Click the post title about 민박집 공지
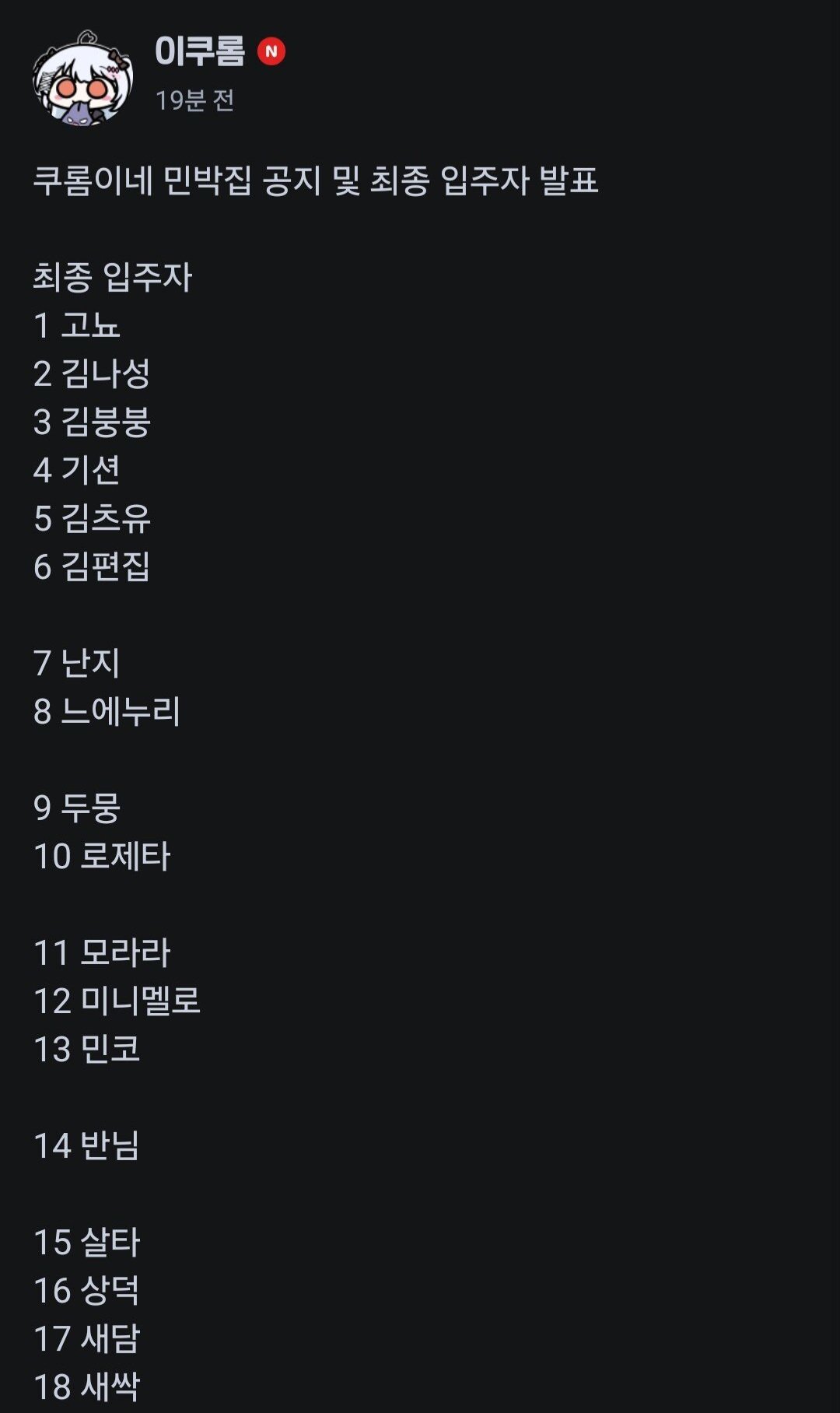The image size is (840, 1413). [x=315, y=181]
